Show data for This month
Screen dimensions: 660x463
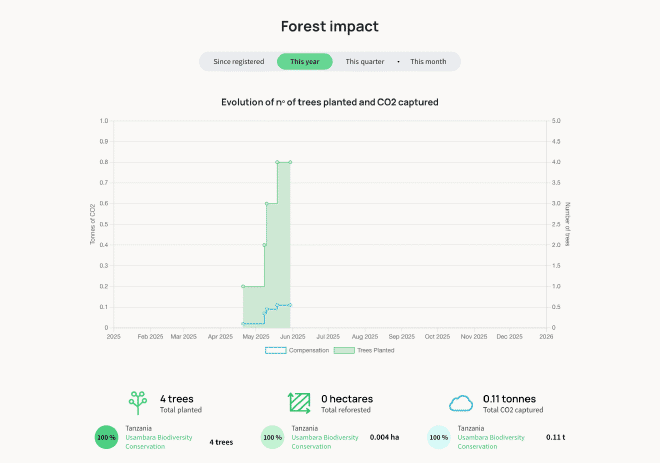coord(428,62)
